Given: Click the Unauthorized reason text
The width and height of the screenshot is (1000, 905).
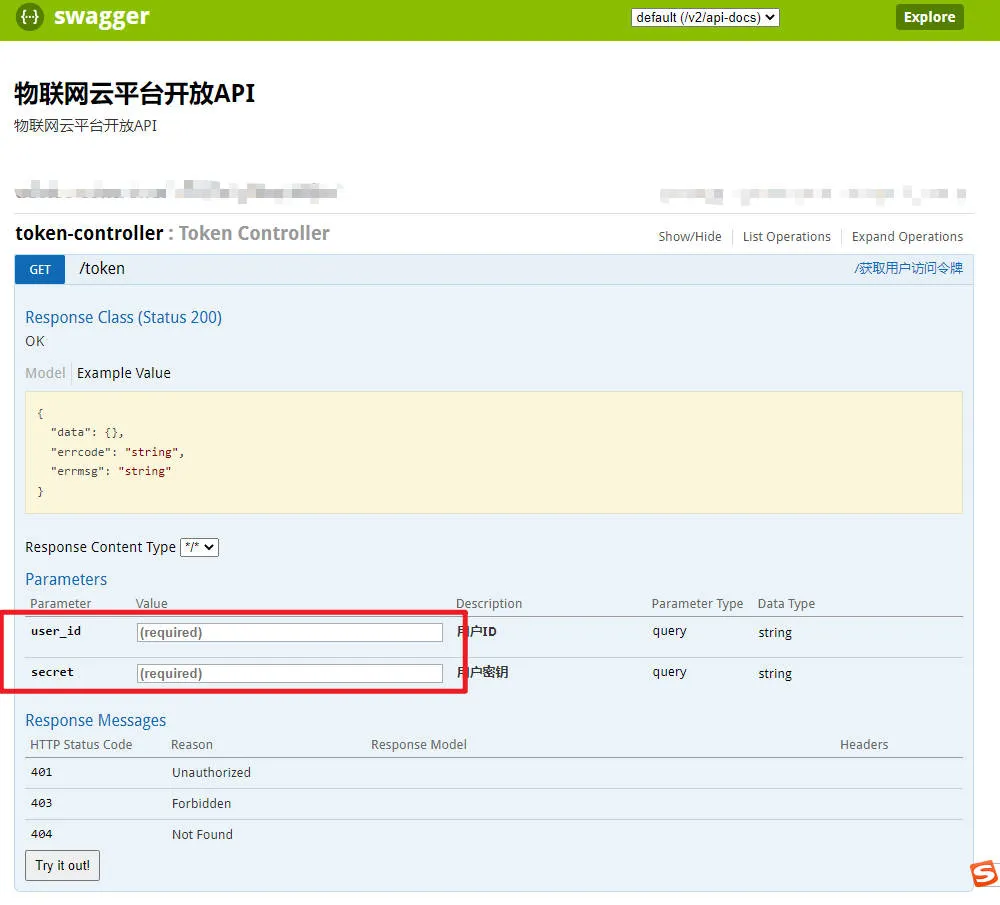Looking at the screenshot, I should [211, 772].
